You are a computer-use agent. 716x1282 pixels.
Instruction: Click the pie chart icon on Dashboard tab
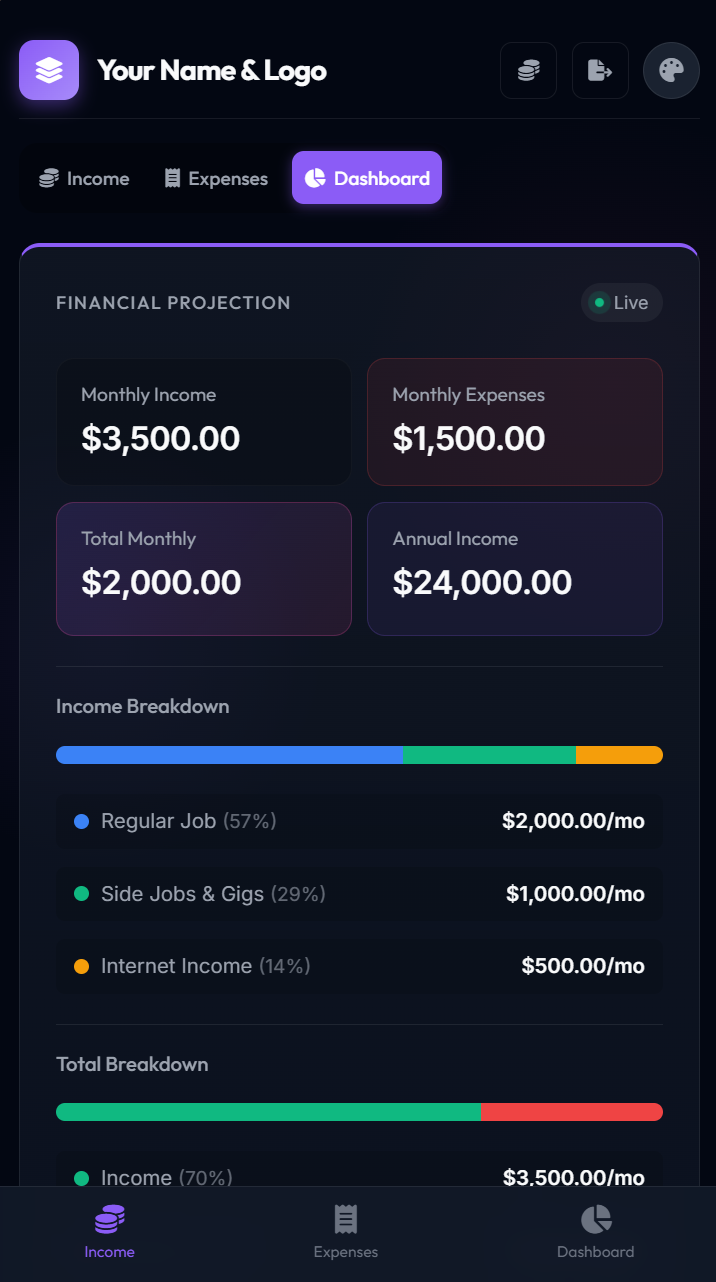(315, 178)
